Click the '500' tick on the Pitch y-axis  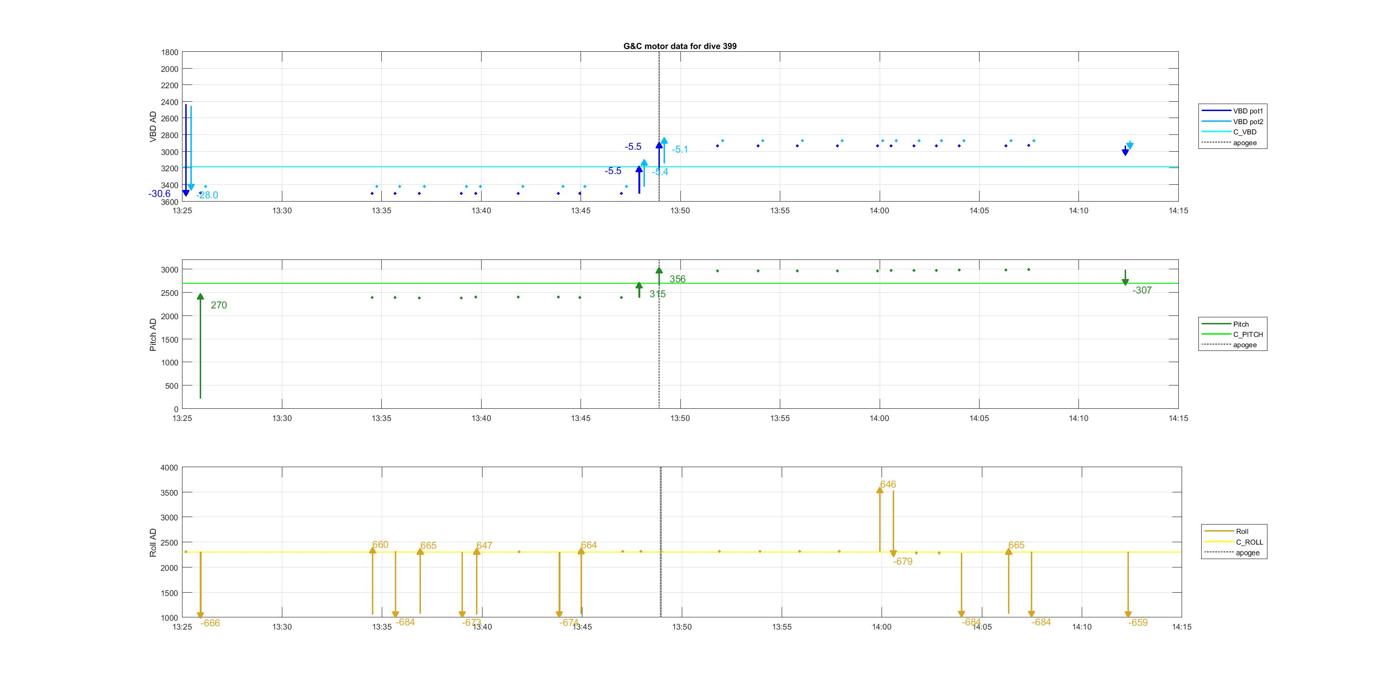point(172,386)
